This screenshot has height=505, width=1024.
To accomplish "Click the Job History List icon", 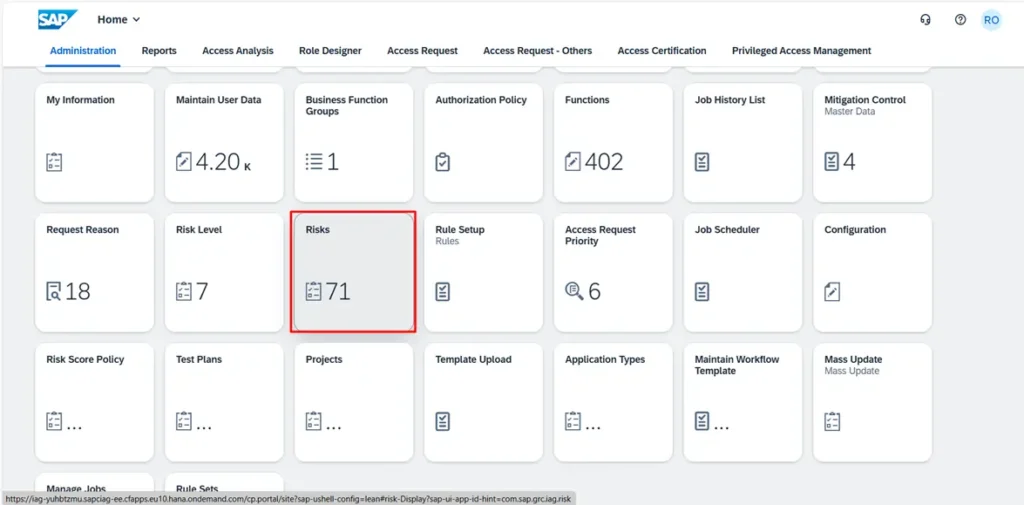I will [x=703, y=162].
